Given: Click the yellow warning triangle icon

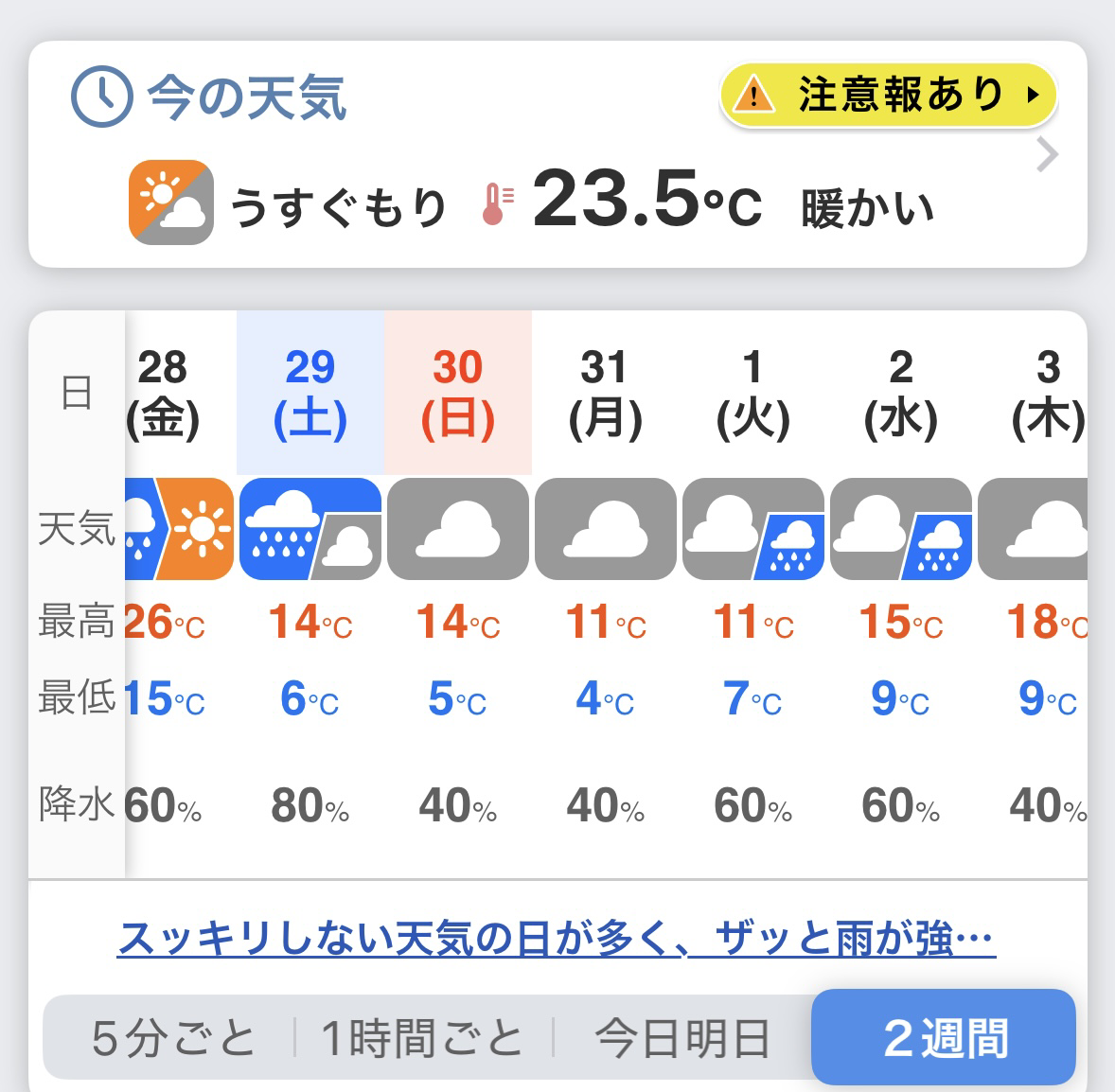Looking at the screenshot, I should click(753, 95).
